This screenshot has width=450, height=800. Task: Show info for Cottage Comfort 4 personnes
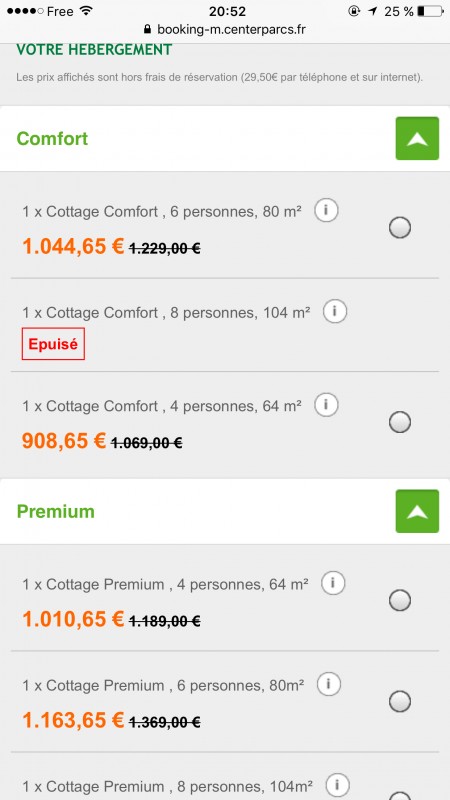coord(326,405)
